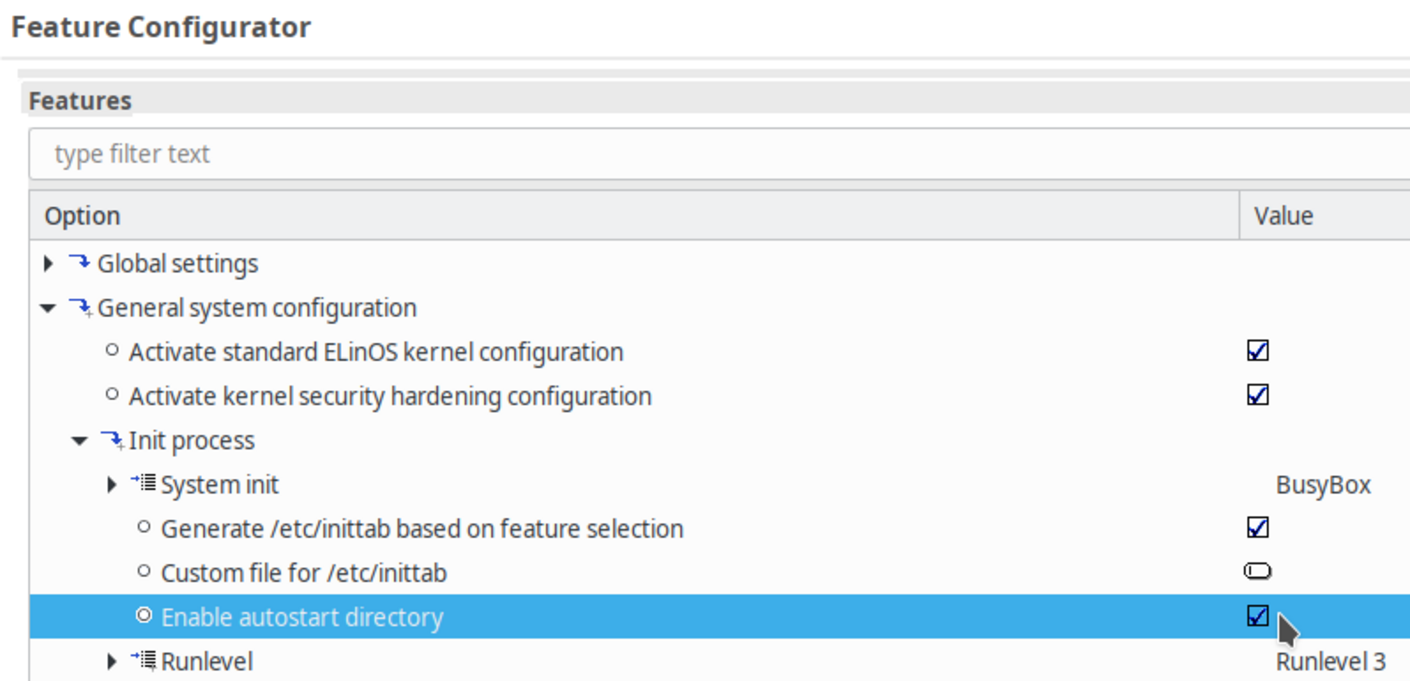Collapse the General system configuration node
This screenshot has width=1410, height=681.
(x=48, y=308)
